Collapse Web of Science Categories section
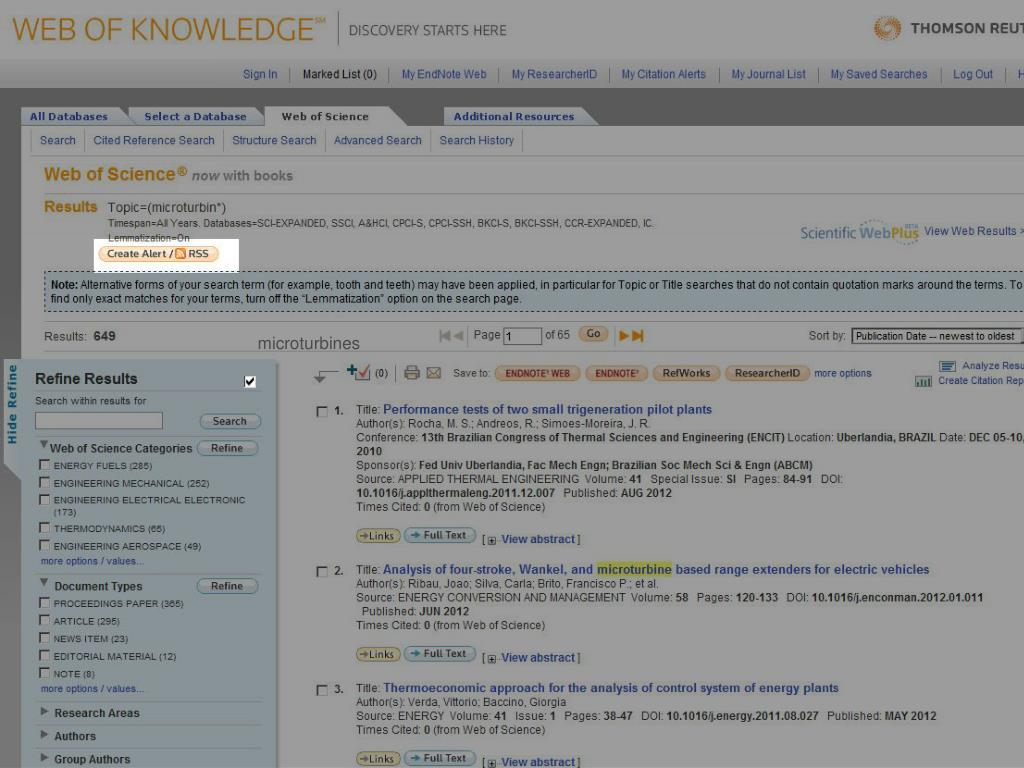The height and width of the screenshot is (768, 1024). pos(44,445)
